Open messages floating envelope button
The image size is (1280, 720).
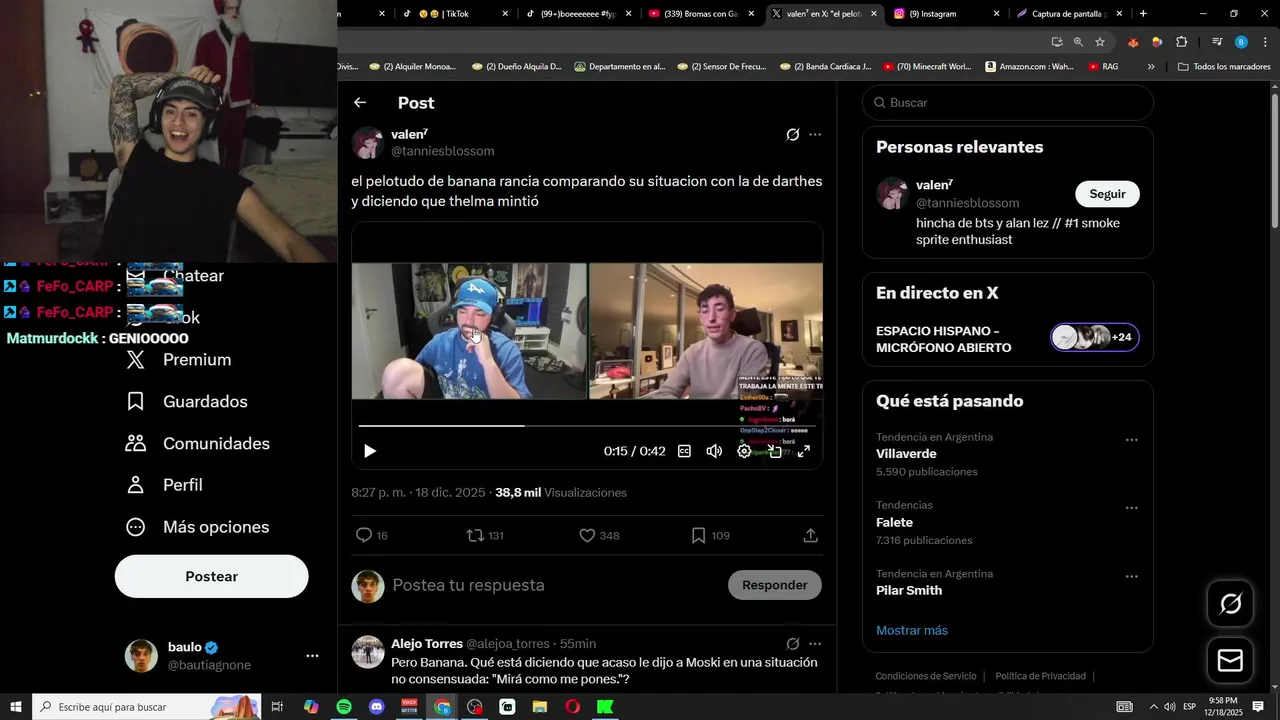(1231, 661)
